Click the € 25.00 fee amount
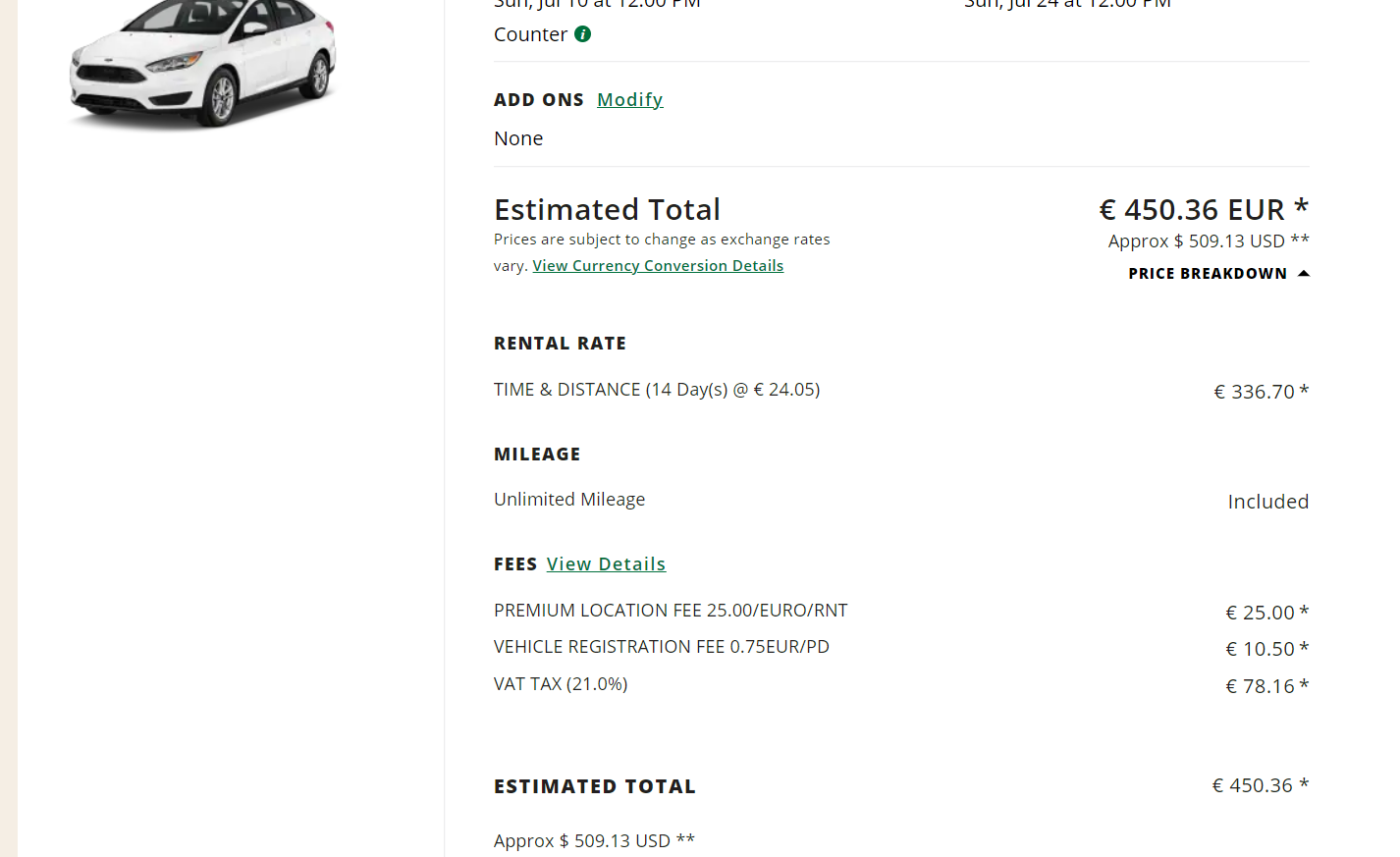The height and width of the screenshot is (857, 1400). [x=1266, y=613]
